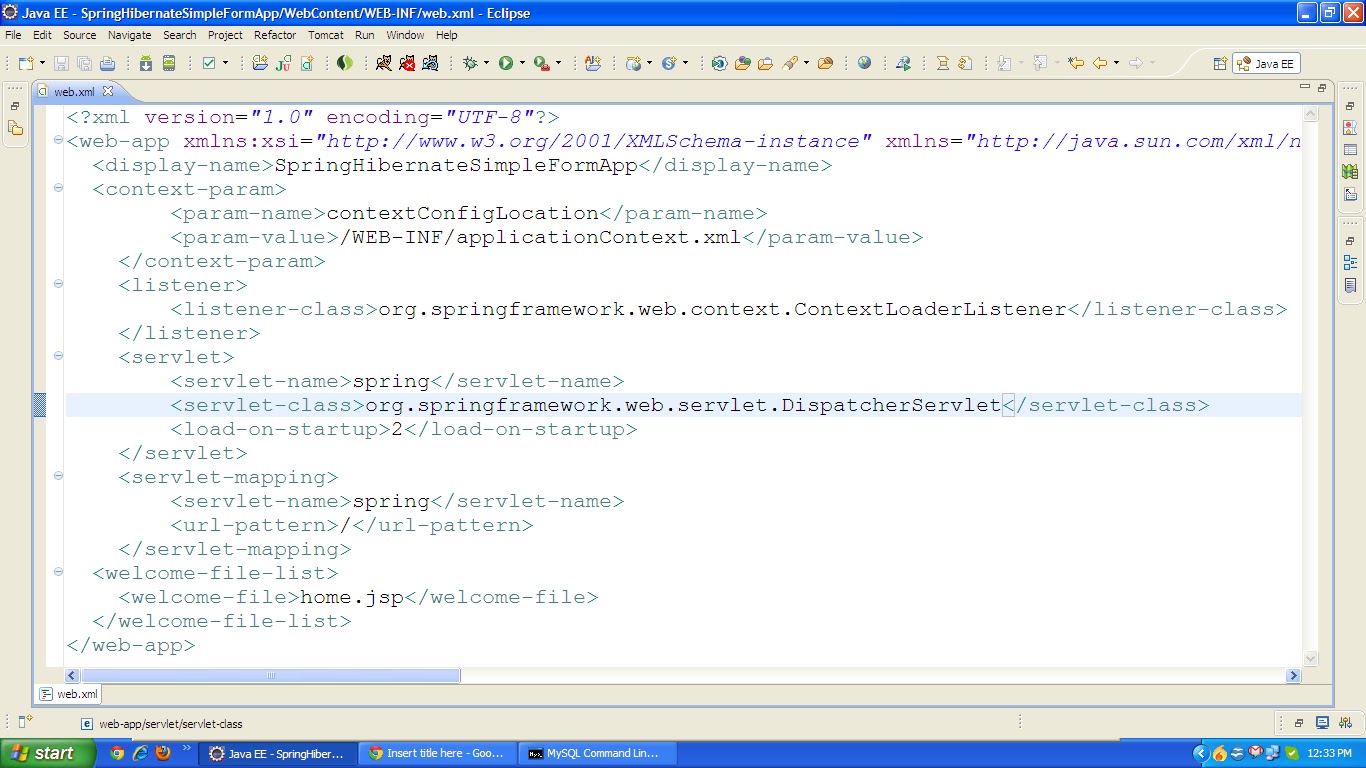Open the internal web browser globe icon
1366x768 pixels.
click(865, 63)
